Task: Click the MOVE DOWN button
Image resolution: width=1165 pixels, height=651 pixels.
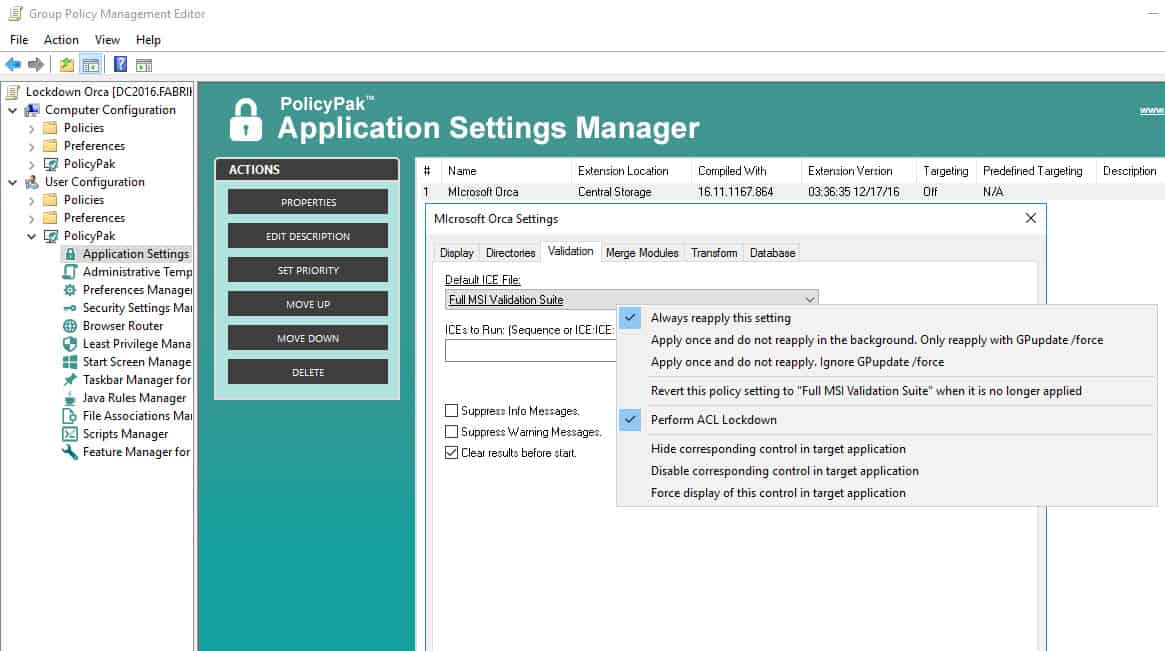Action: 308,338
